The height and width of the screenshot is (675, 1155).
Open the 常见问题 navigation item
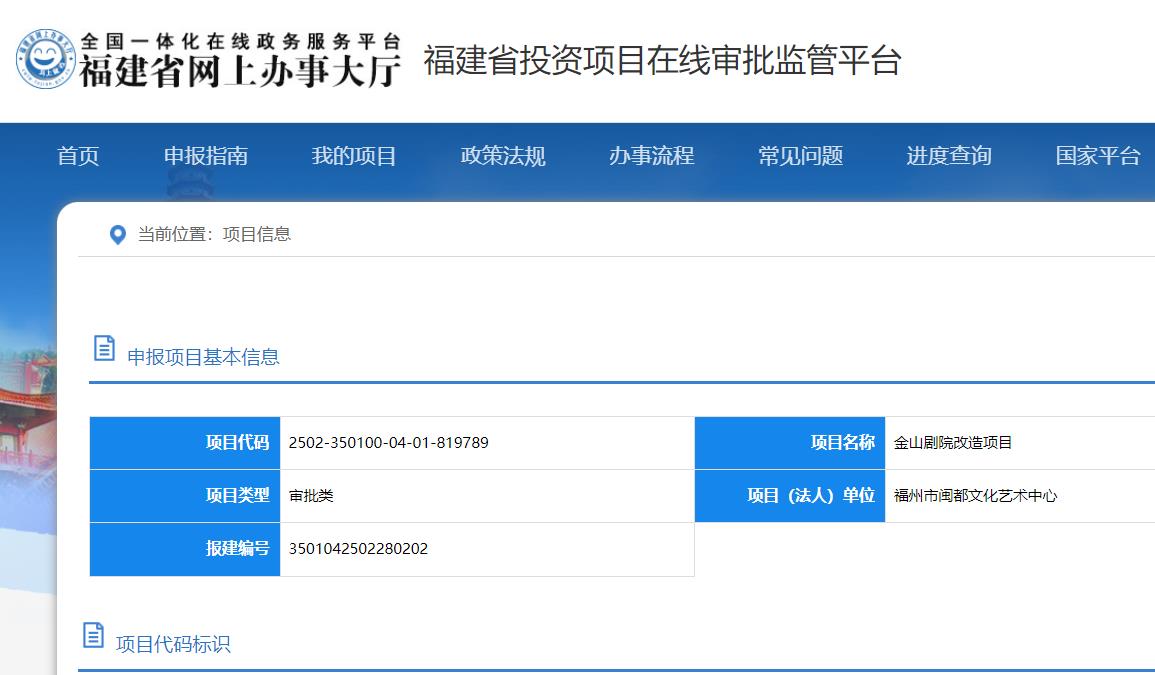(801, 156)
